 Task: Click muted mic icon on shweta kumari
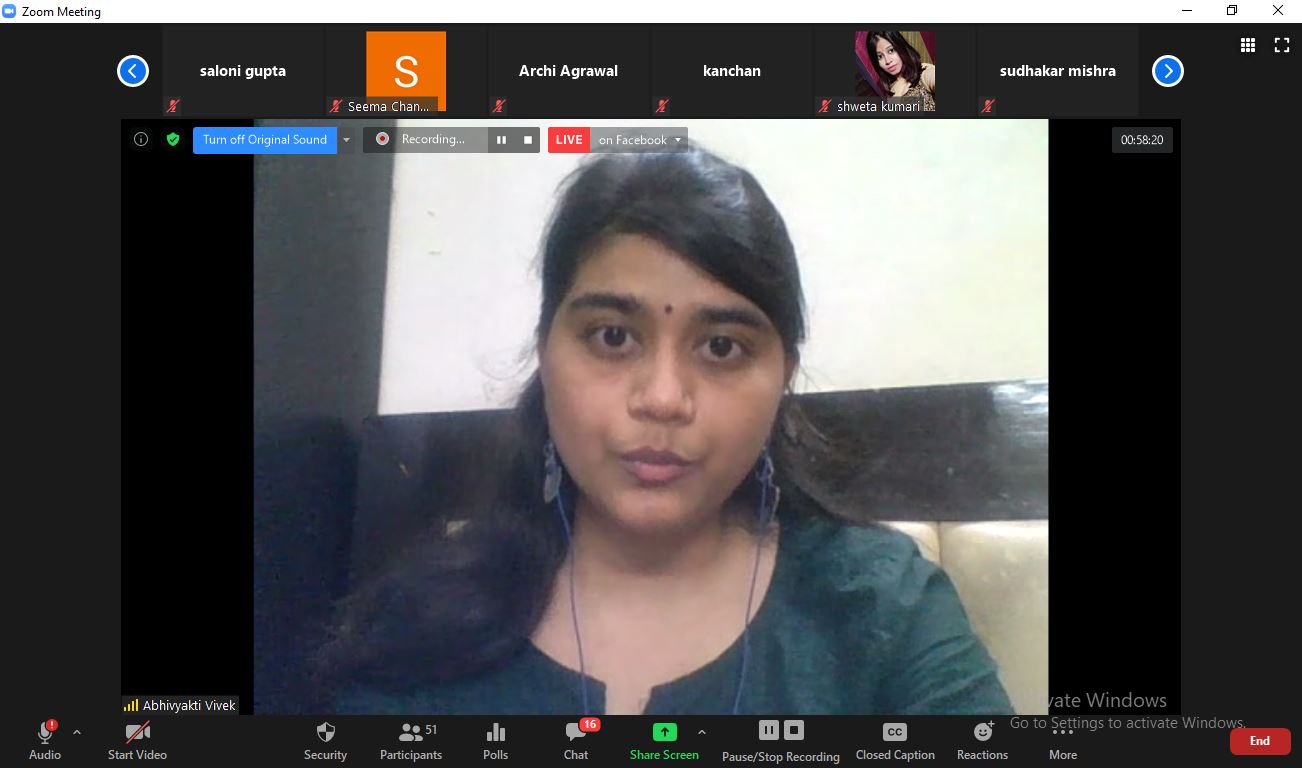[825, 106]
